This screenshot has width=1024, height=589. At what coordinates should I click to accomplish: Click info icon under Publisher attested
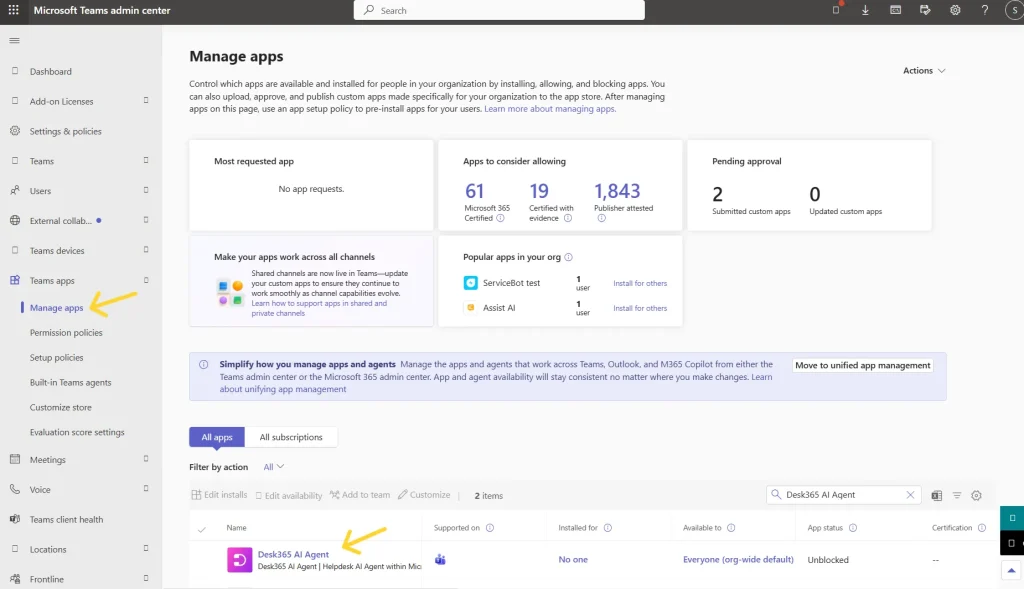click(601, 218)
